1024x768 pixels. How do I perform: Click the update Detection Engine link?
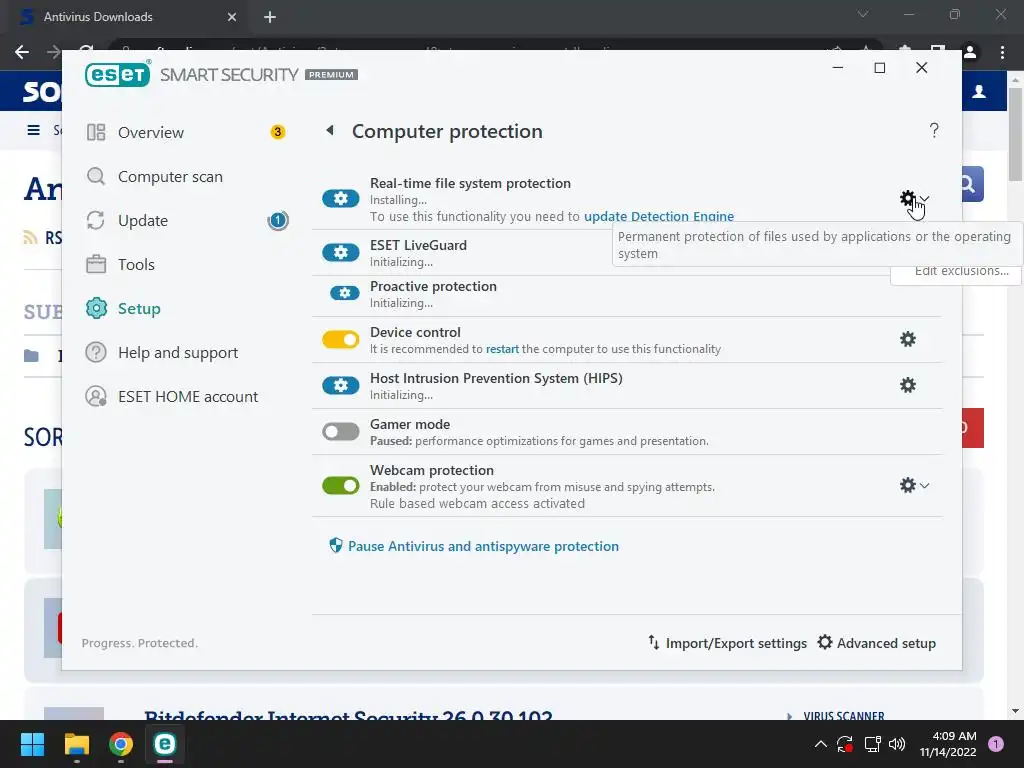tap(658, 216)
